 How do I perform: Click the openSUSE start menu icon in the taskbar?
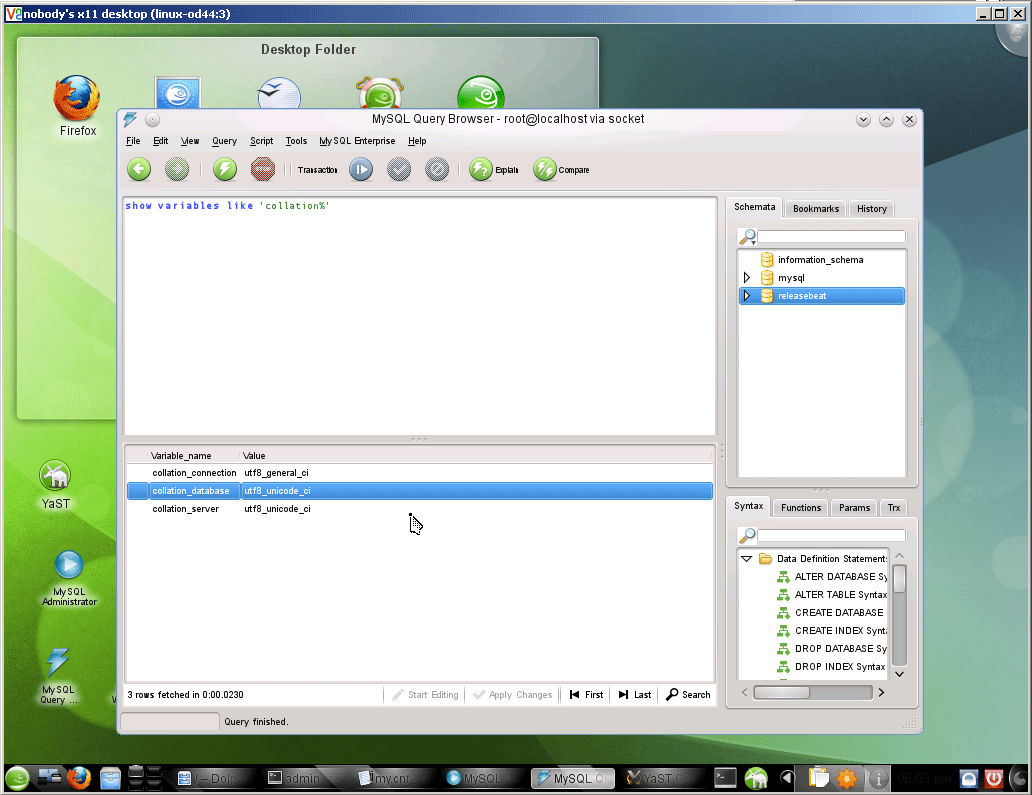click(x=18, y=779)
